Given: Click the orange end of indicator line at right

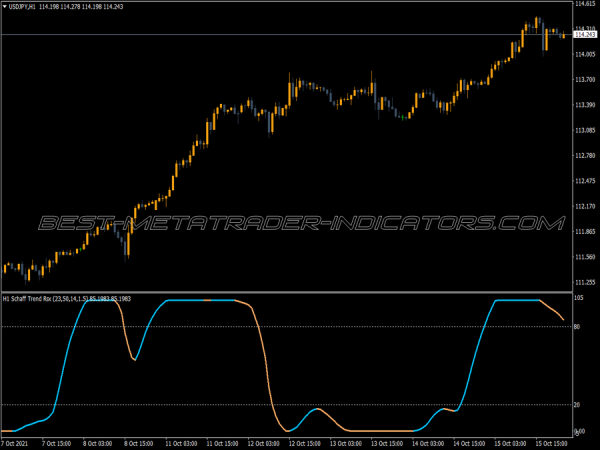Looking at the screenshot, I should tap(563, 320).
